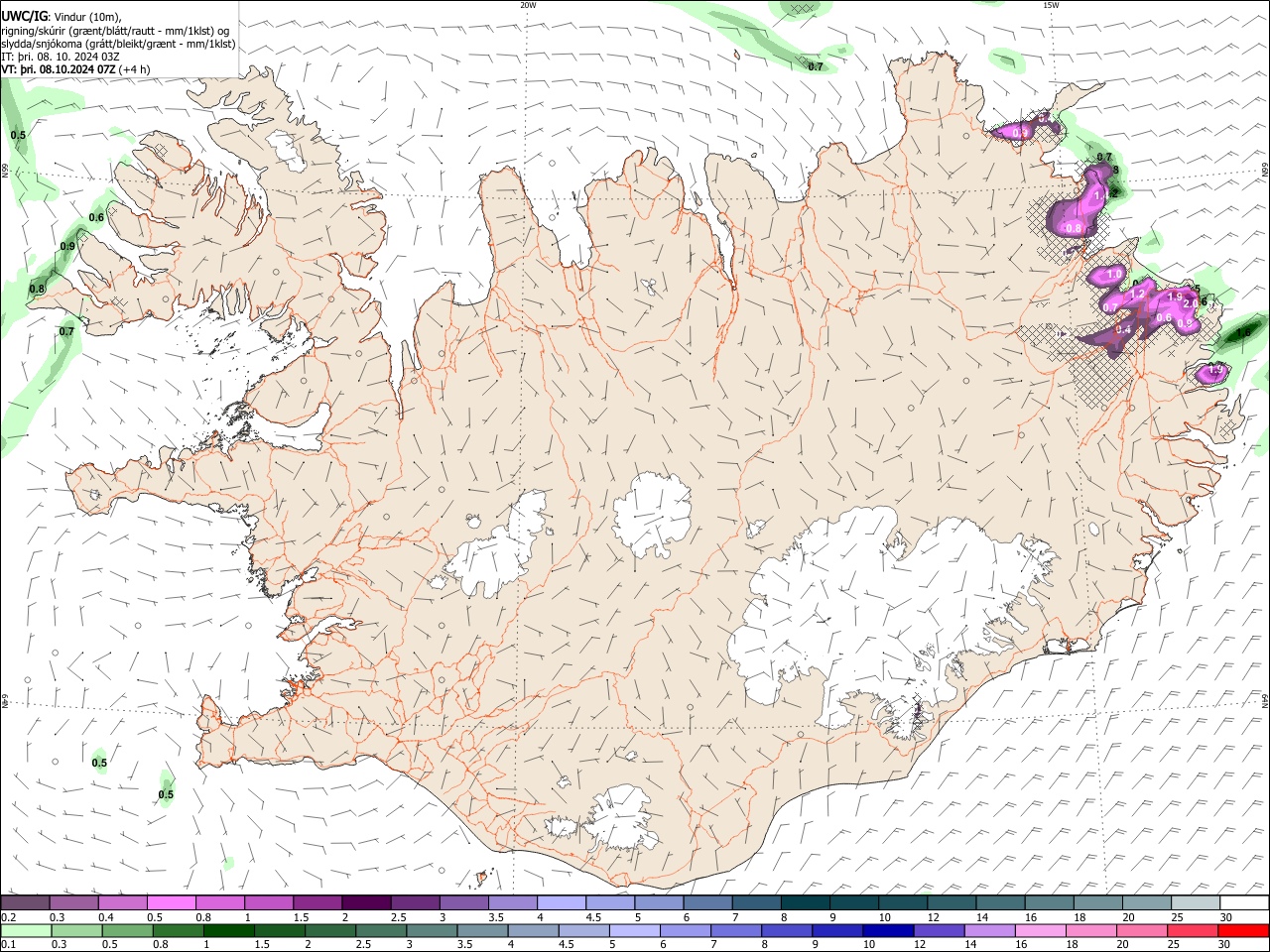Click the '15W' longitude label at top
This screenshot has width=1270, height=952.
(1050, 5)
